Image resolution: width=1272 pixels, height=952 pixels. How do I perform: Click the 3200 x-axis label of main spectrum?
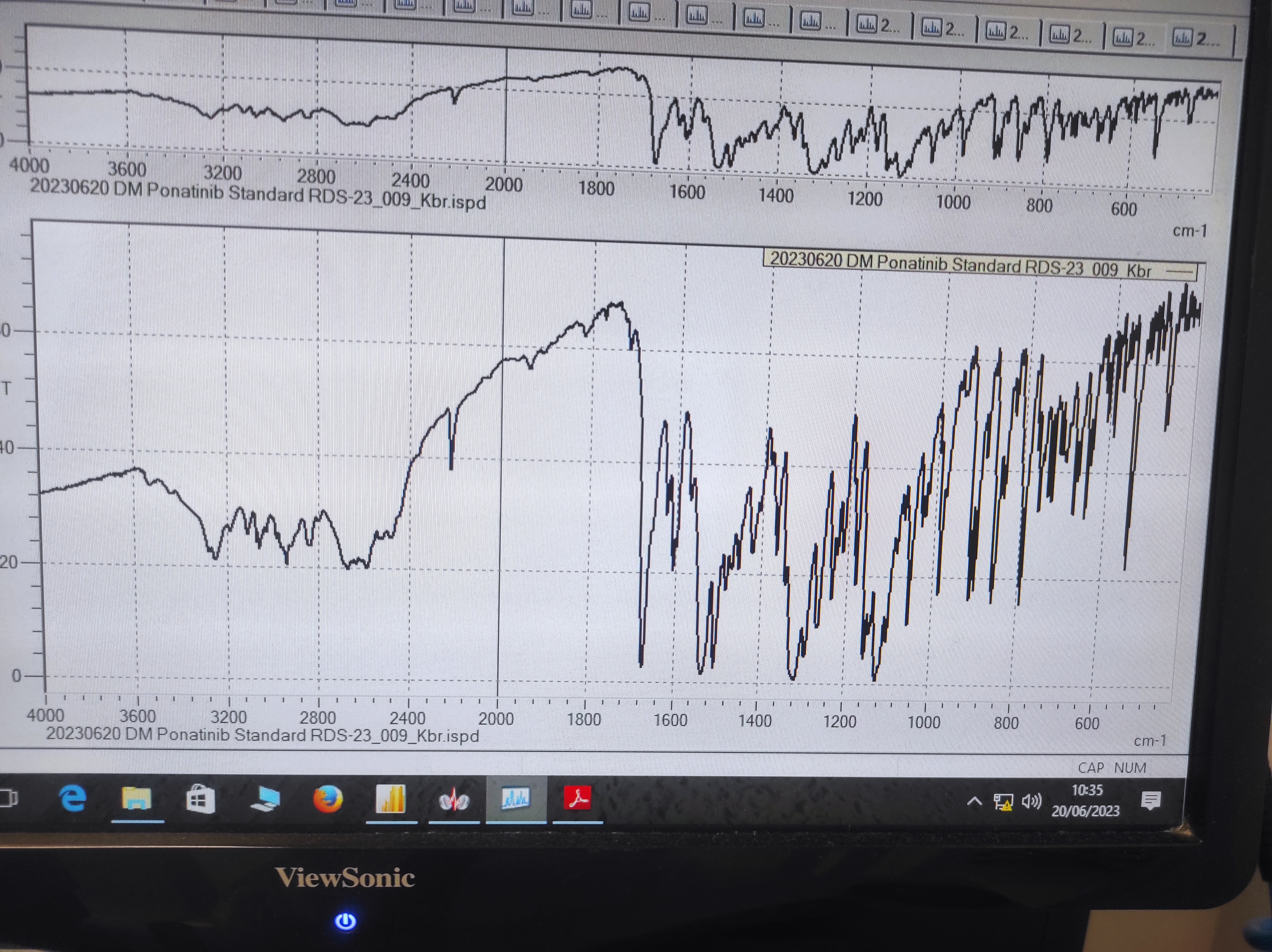(228, 717)
